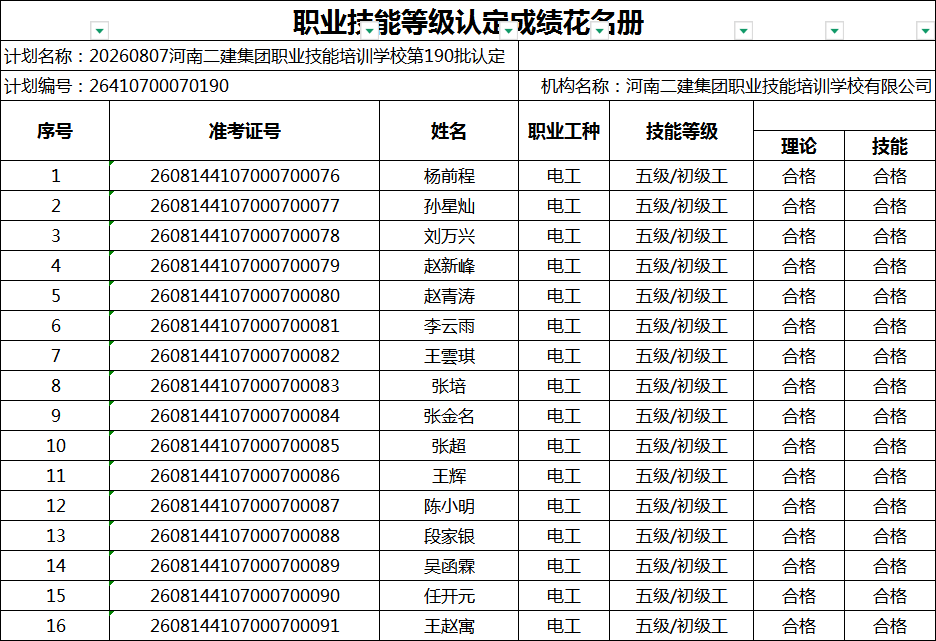
Task: Select the 序号 column header
Action: coord(55,131)
